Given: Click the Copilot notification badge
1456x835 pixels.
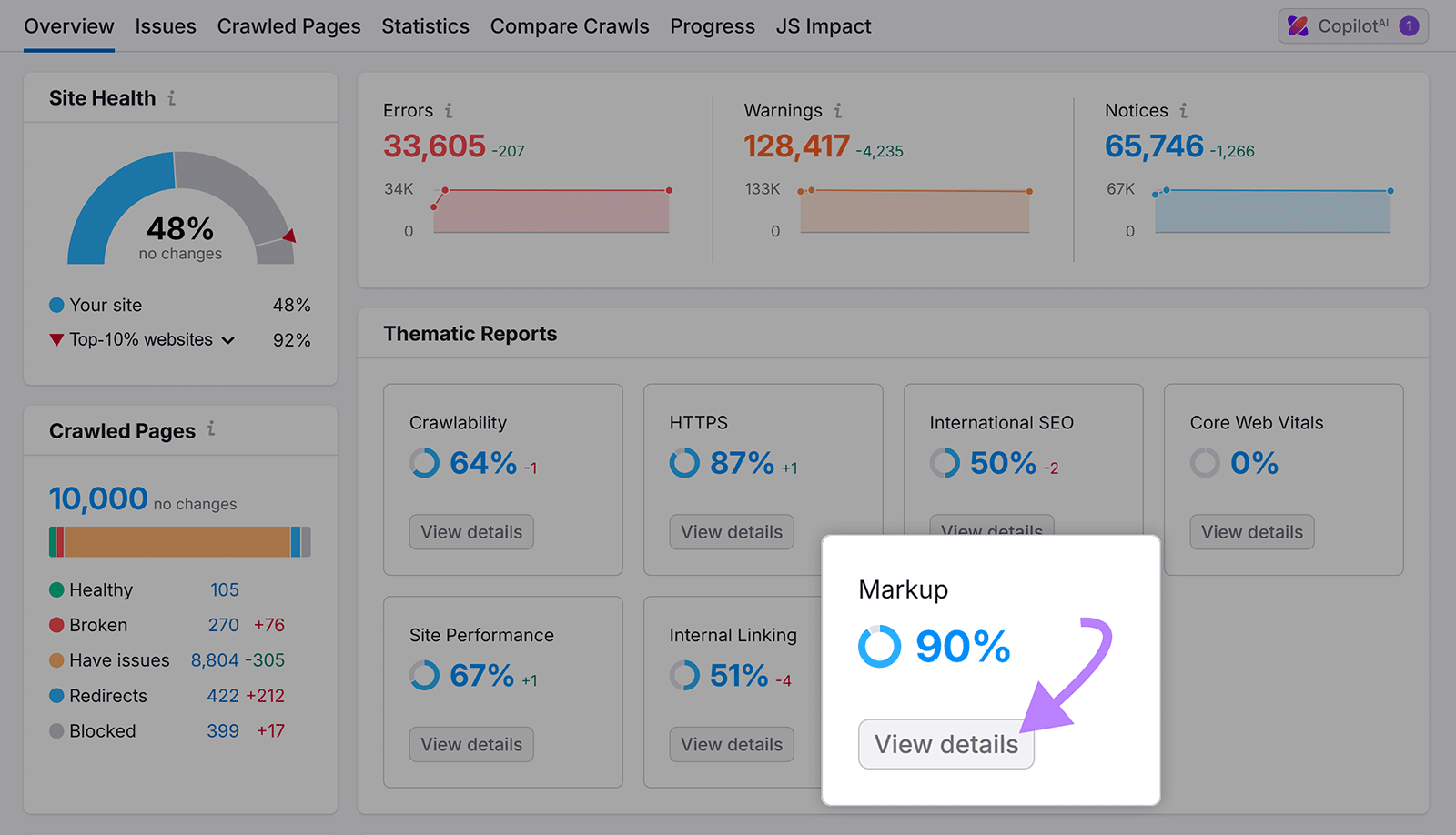Looking at the screenshot, I should [1409, 25].
